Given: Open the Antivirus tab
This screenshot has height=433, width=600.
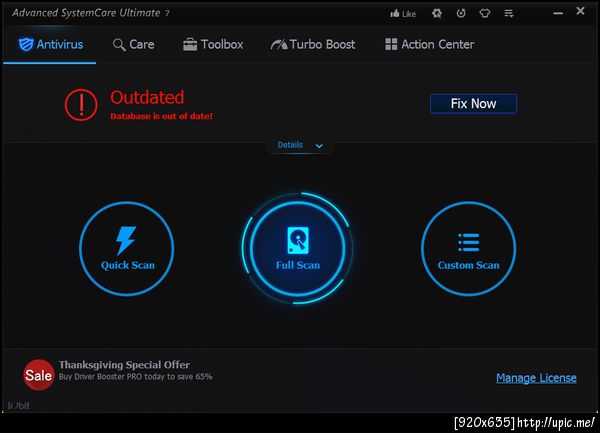Looking at the screenshot, I should (50, 44).
